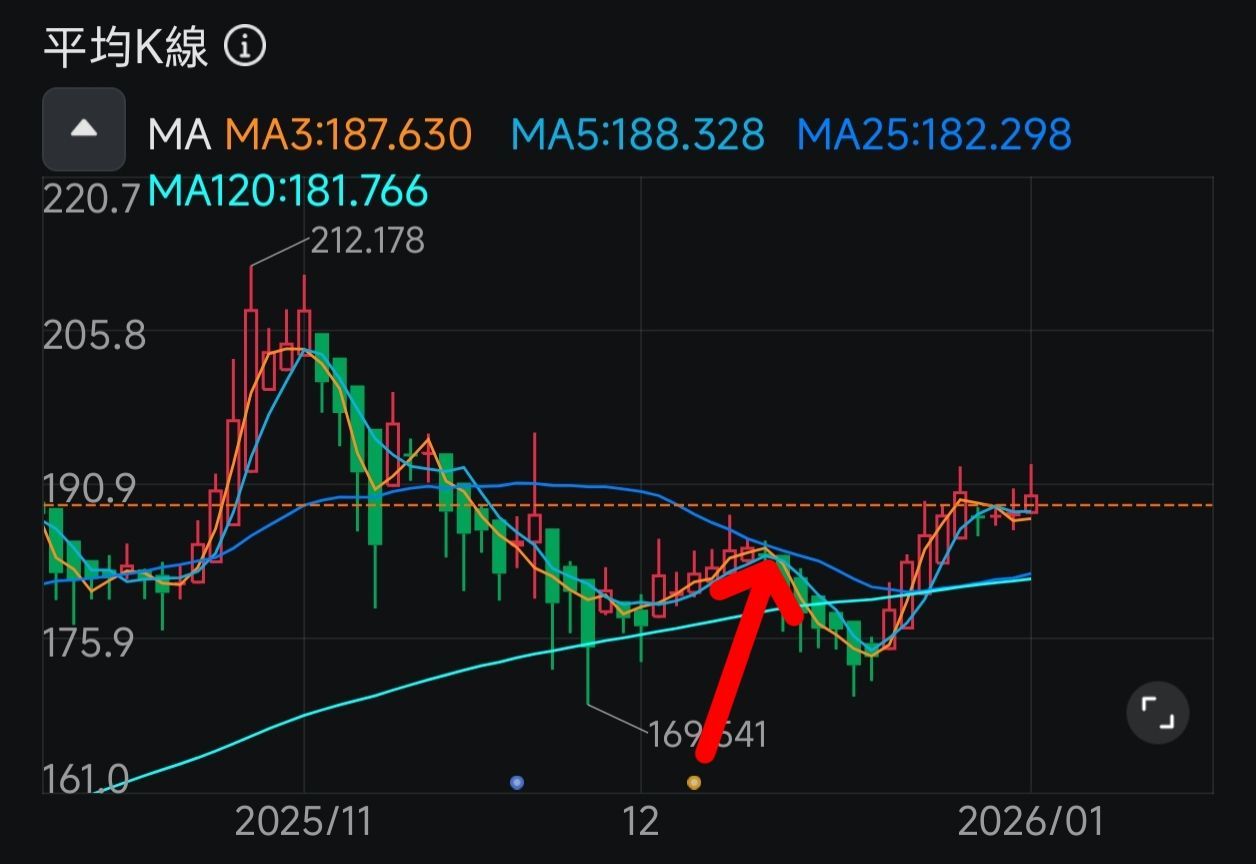Select the latest rightmost candlestick

pos(1031,502)
